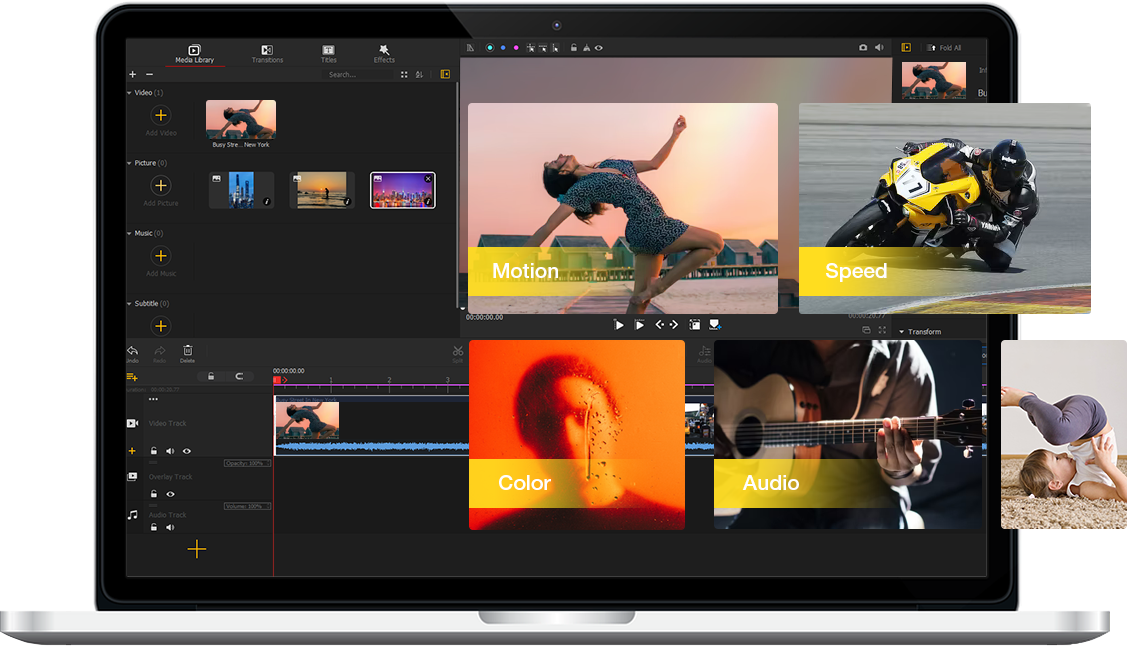
Task: Click the sort media icon
Action: click(419, 74)
